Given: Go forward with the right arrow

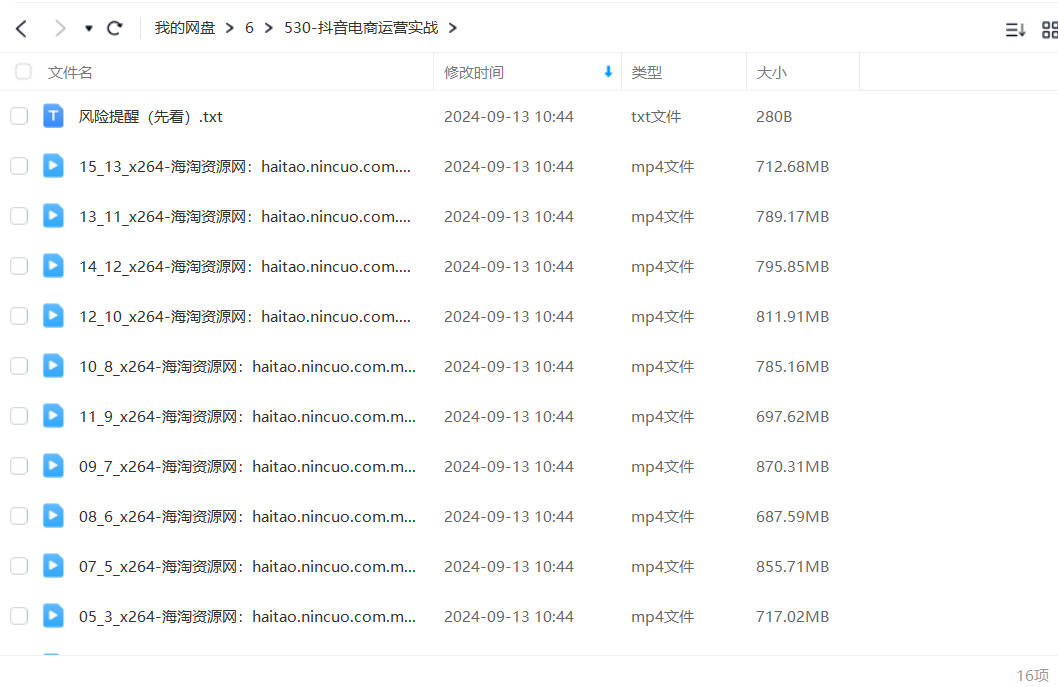Looking at the screenshot, I should click(60, 28).
